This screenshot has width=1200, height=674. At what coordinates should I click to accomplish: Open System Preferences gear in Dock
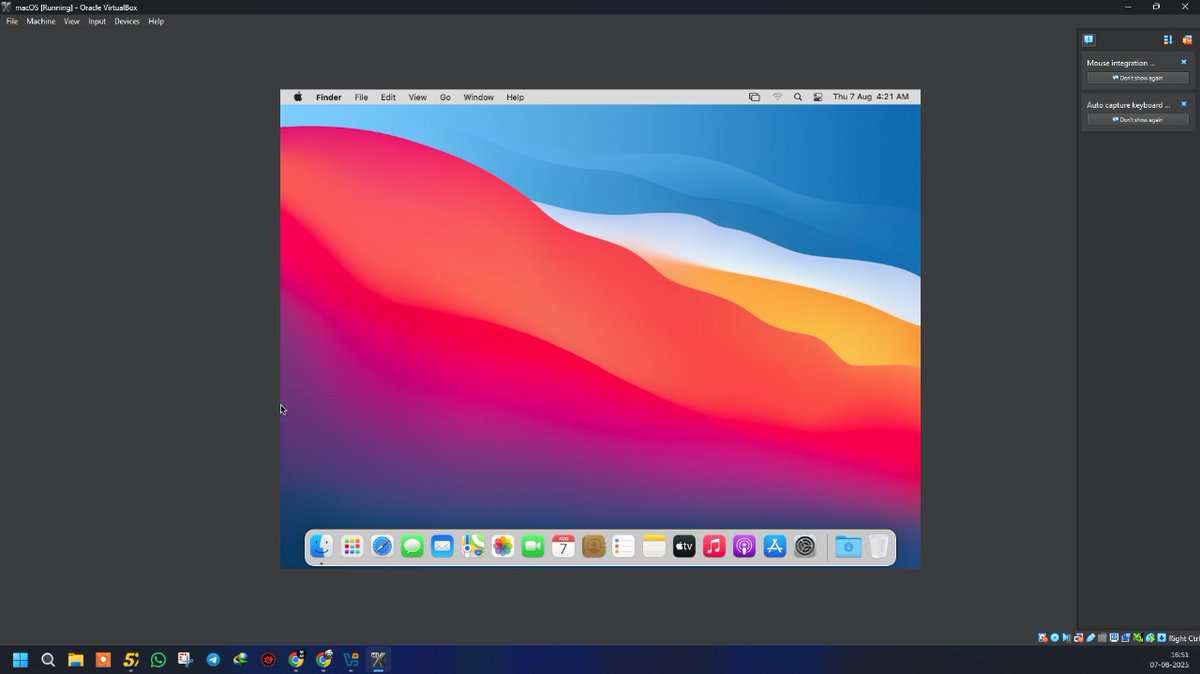(805, 546)
